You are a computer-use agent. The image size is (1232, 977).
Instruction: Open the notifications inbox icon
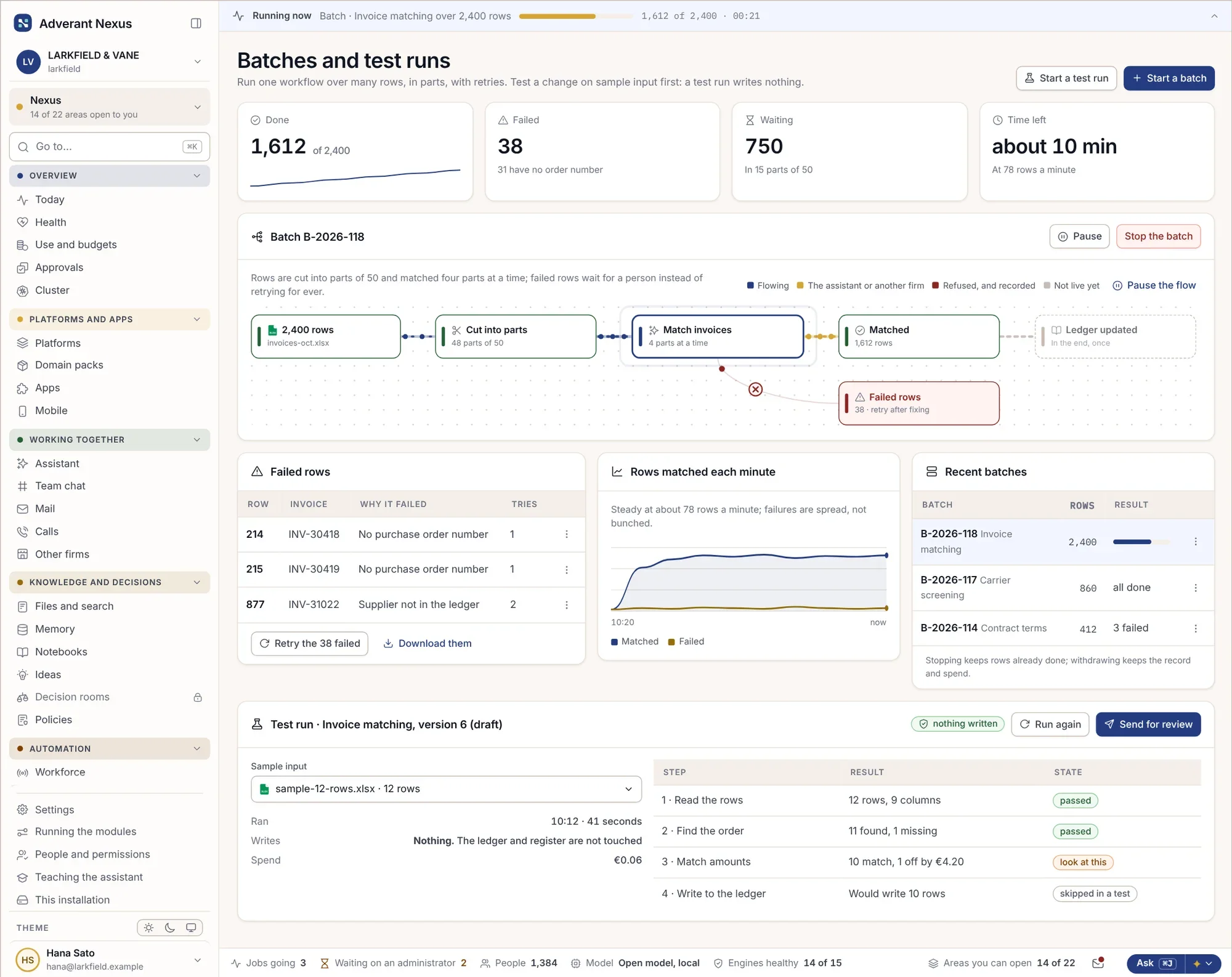click(x=1098, y=963)
